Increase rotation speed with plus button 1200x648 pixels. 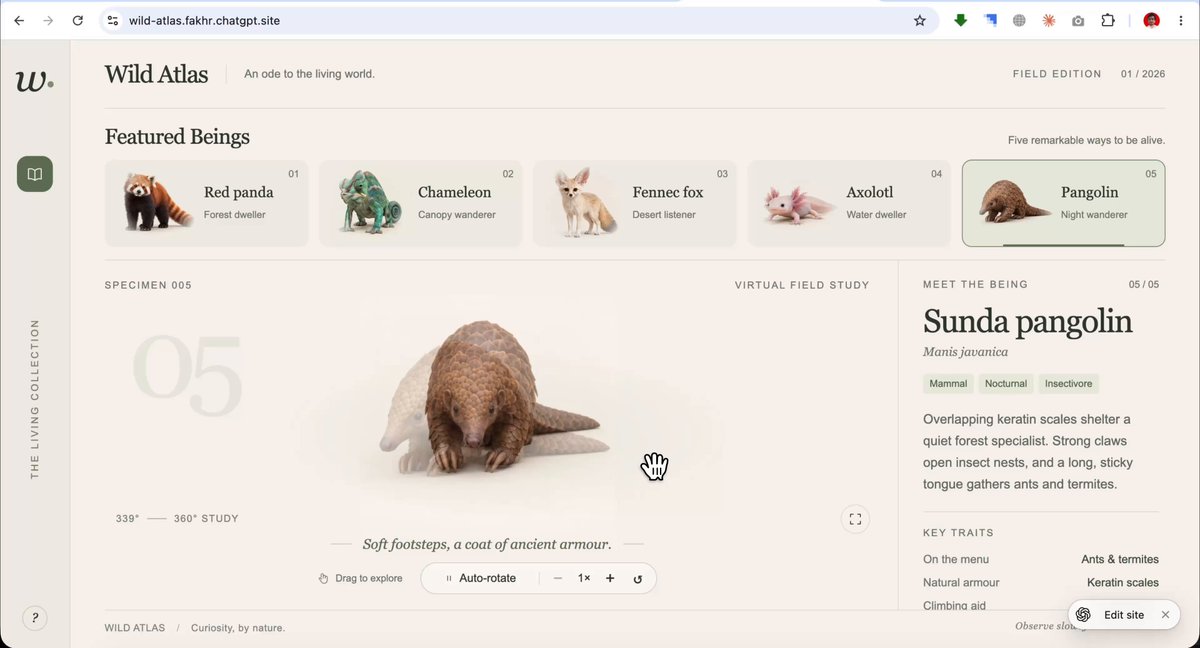tap(610, 578)
